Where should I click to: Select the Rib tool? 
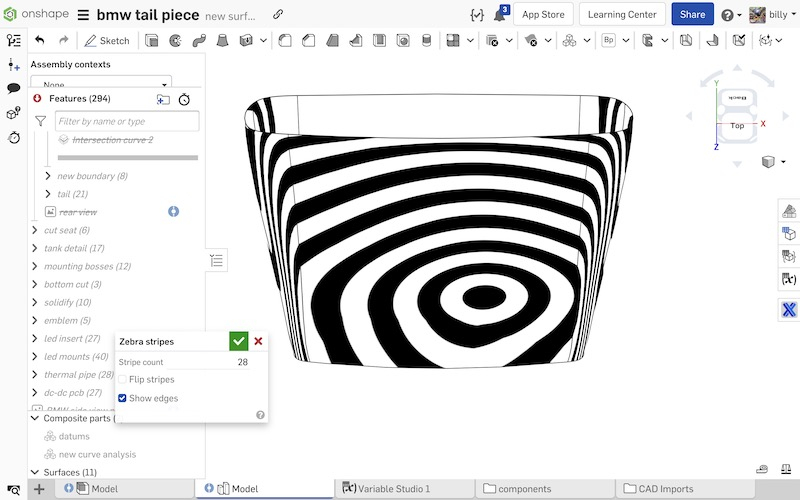[x=356, y=40]
